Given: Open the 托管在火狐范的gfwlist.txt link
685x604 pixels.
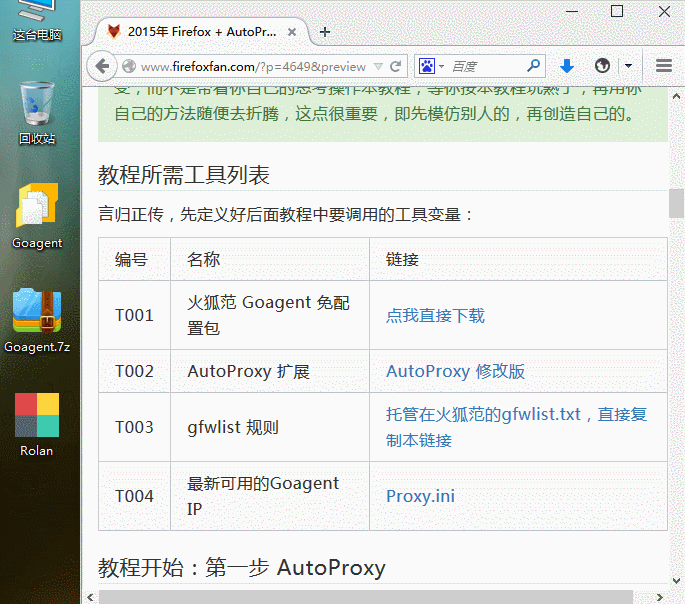Looking at the screenshot, I should pyautogui.click(x=516, y=427).
